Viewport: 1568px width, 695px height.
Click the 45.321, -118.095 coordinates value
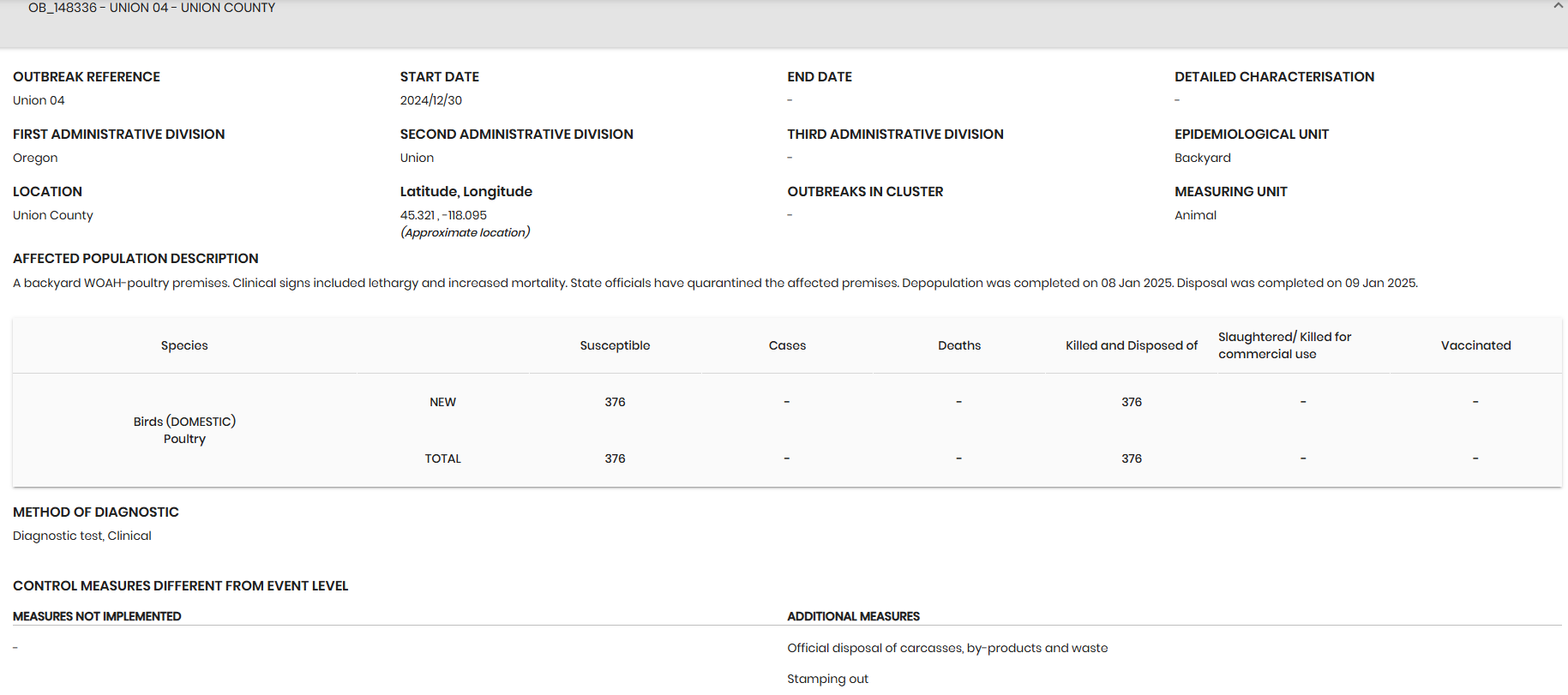pyautogui.click(x=443, y=215)
